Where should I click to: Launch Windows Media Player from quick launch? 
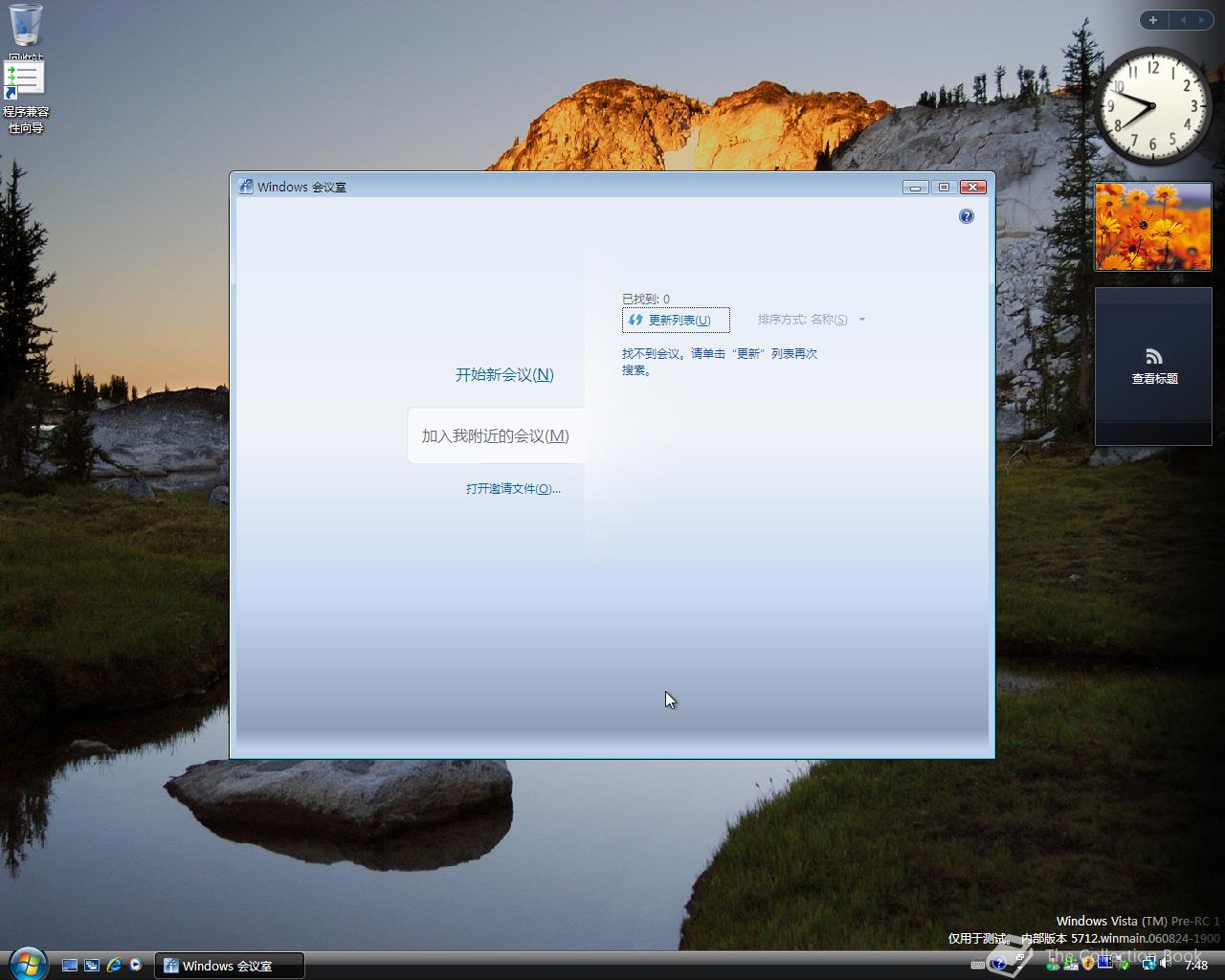(136, 966)
